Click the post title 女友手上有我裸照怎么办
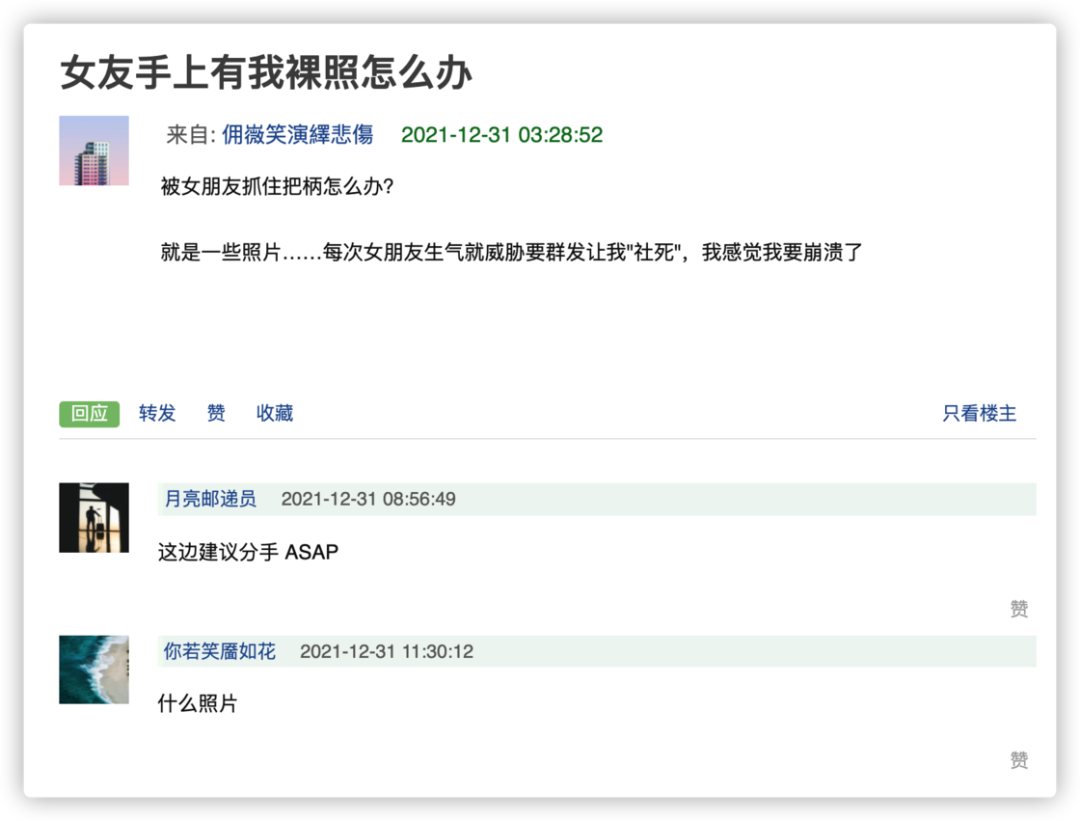The image size is (1080, 821). click(266, 73)
